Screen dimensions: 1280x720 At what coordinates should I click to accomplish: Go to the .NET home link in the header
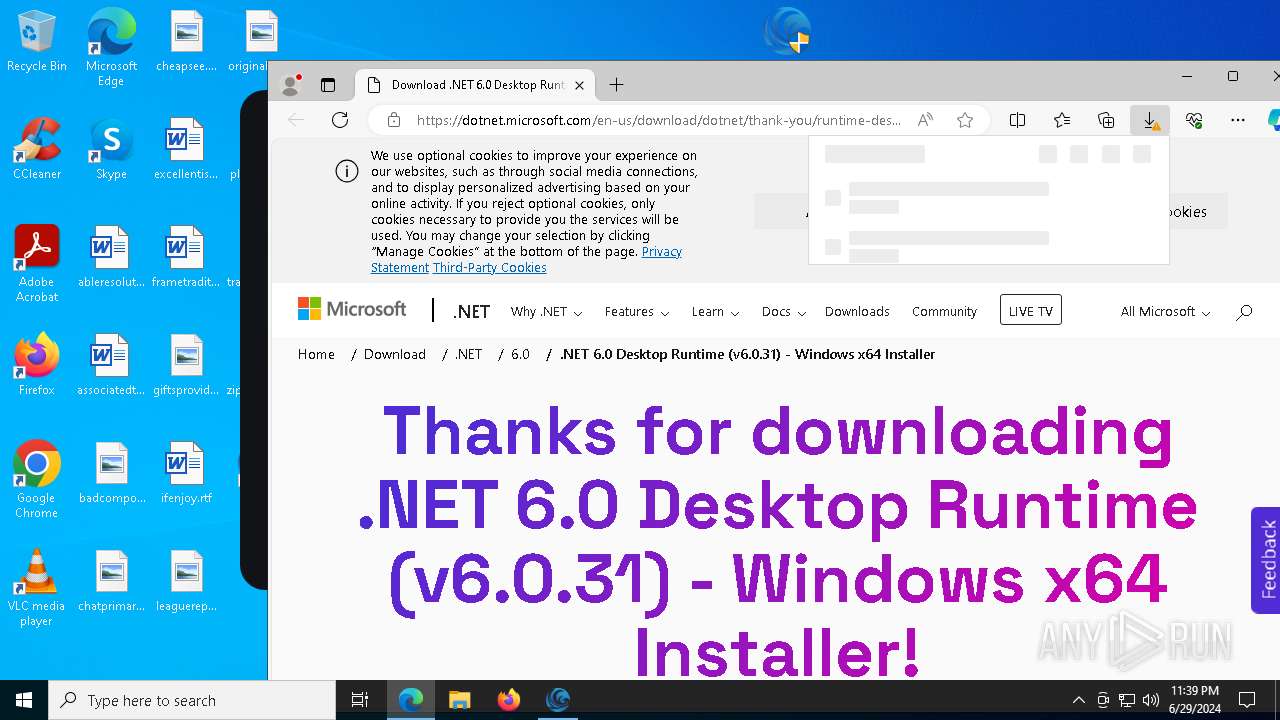471,312
